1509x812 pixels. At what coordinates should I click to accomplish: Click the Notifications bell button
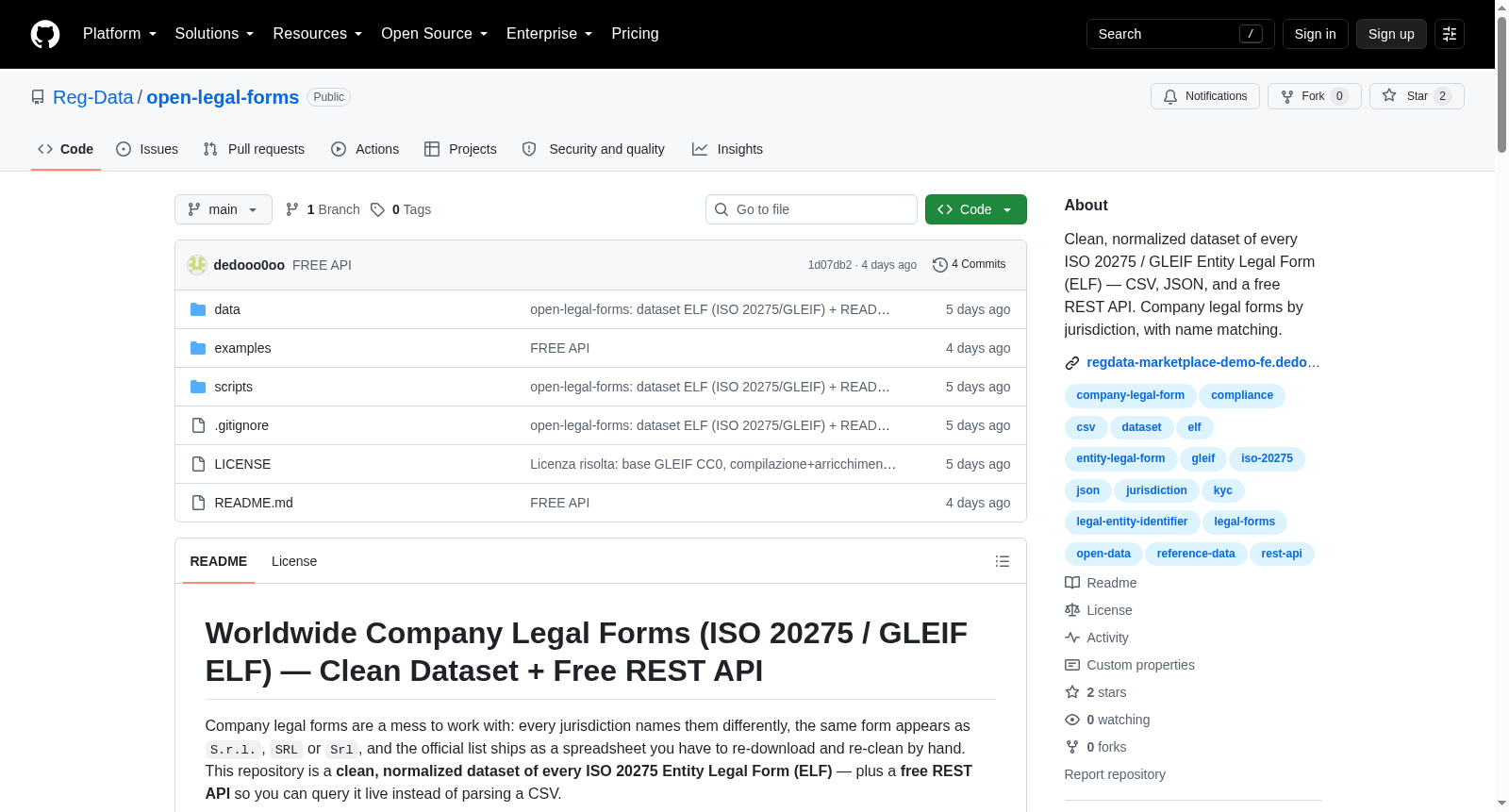(x=1204, y=96)
